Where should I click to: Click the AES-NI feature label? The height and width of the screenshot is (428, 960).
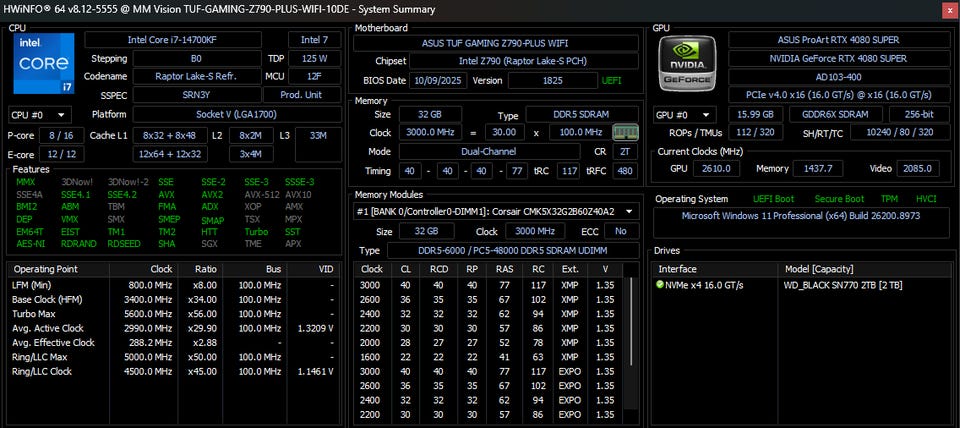(31, 244)
